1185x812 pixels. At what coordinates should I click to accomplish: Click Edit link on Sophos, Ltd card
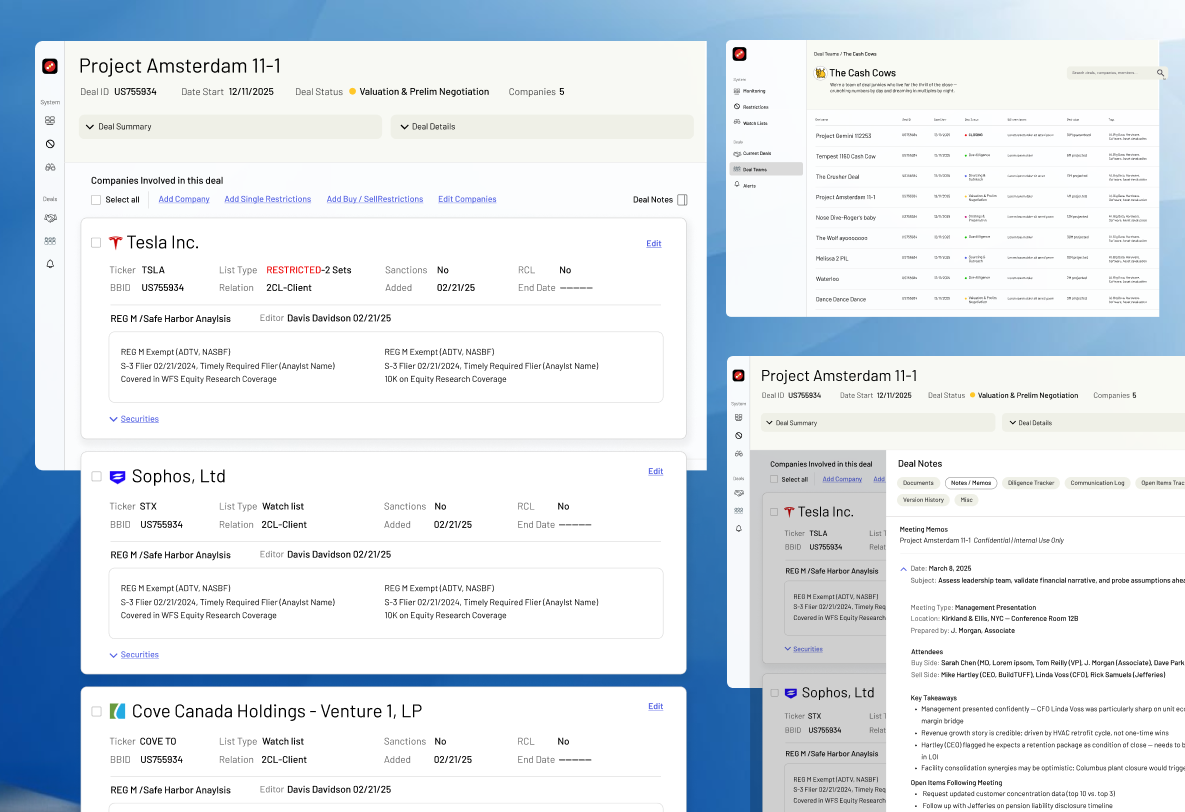tap(656, 471)
